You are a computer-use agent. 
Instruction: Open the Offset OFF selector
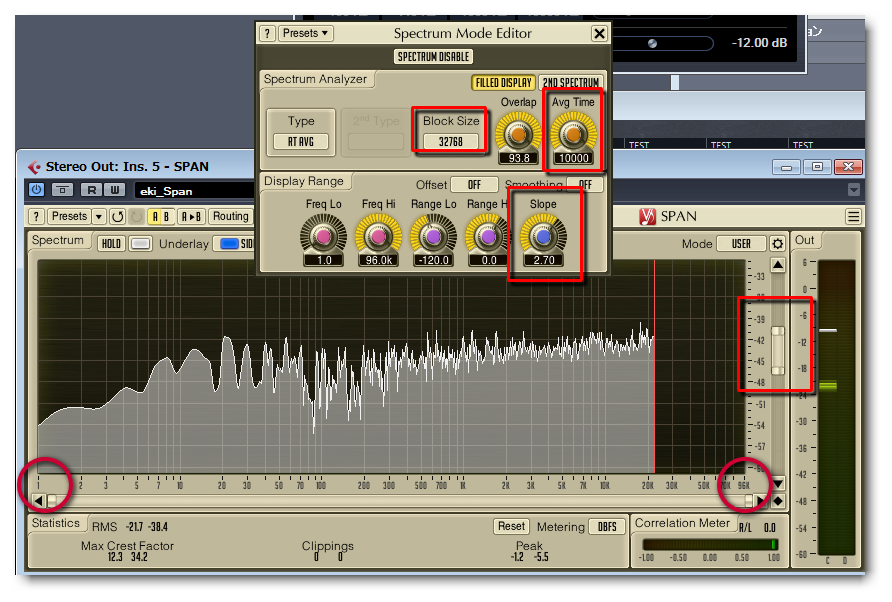474,184
